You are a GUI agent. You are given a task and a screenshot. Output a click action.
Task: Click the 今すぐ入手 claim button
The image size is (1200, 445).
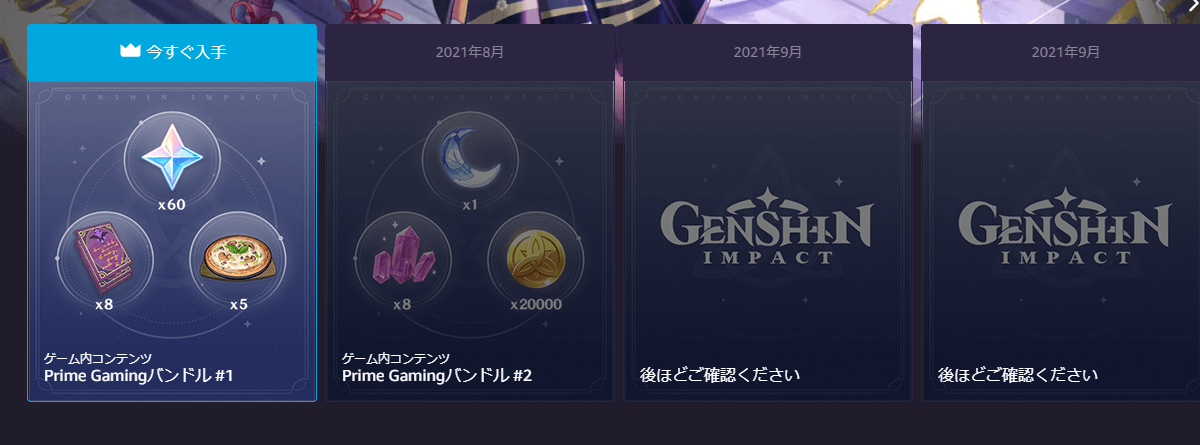[172, 52]
